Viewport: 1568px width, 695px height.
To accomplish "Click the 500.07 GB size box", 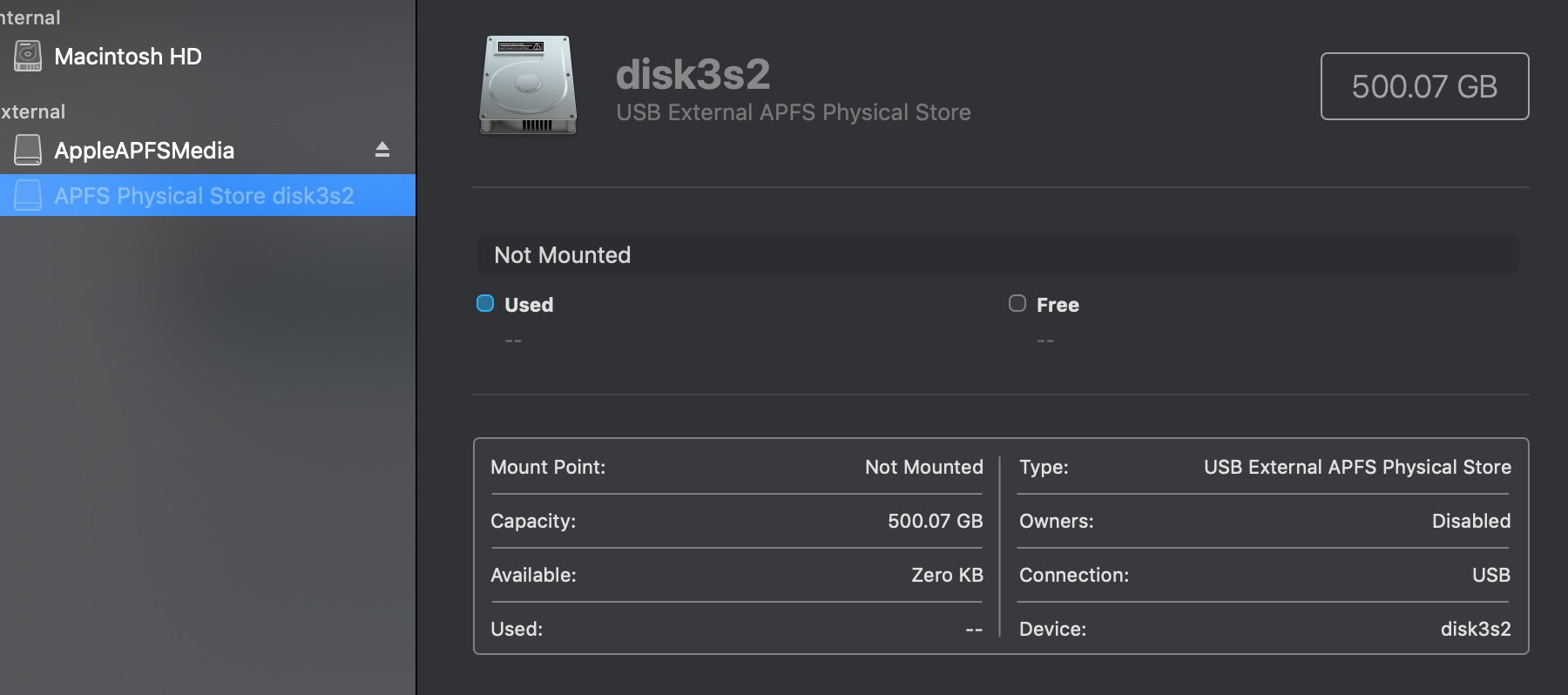I will [x=1424, y=86].
